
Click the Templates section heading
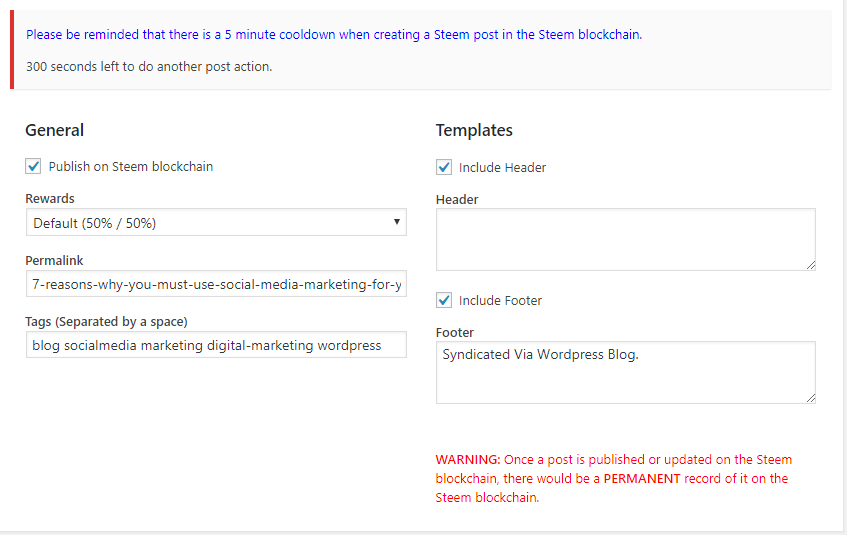(474, 130)
